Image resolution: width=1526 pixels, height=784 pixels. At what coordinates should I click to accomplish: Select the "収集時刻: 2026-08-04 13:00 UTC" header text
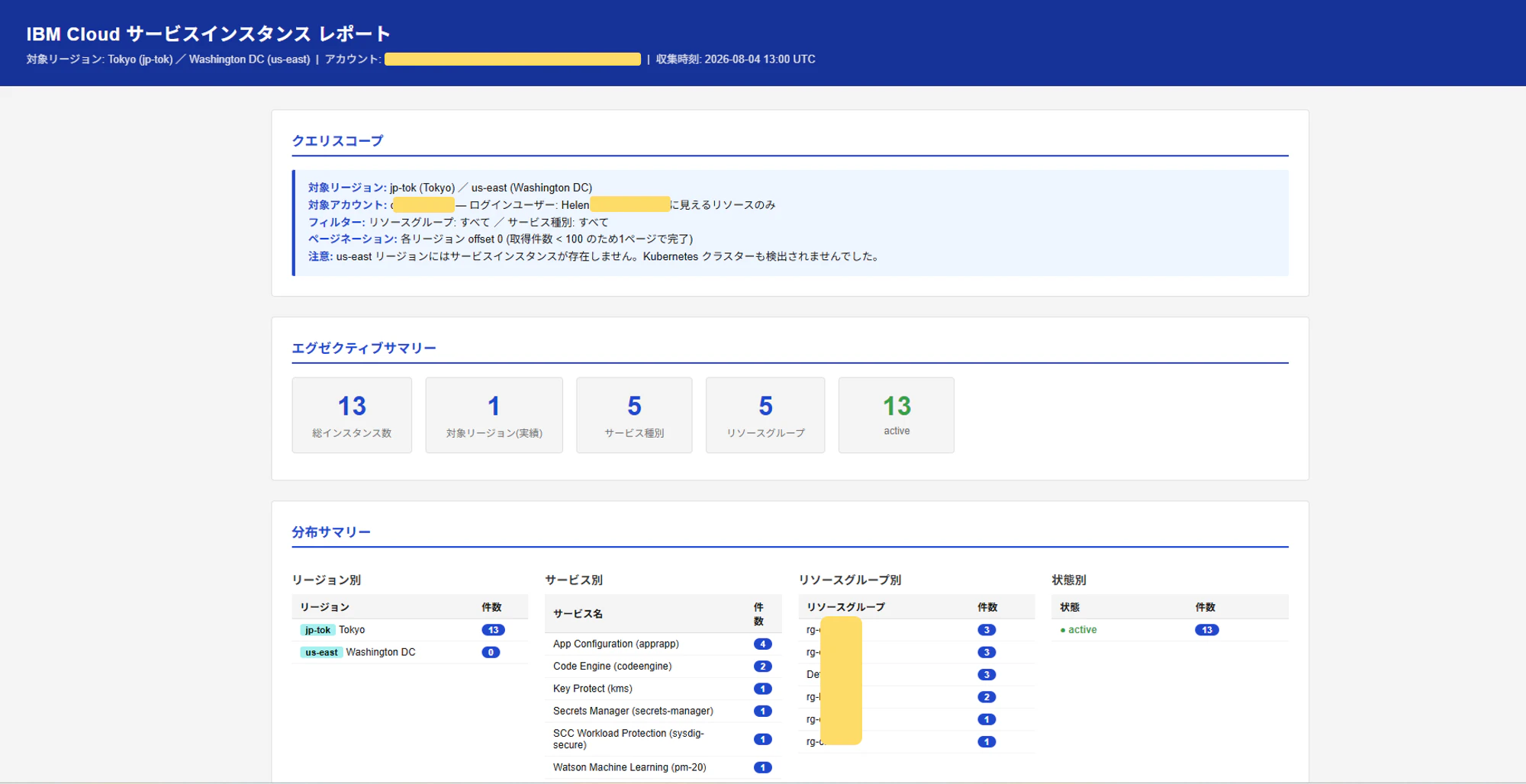pos(736,59)
